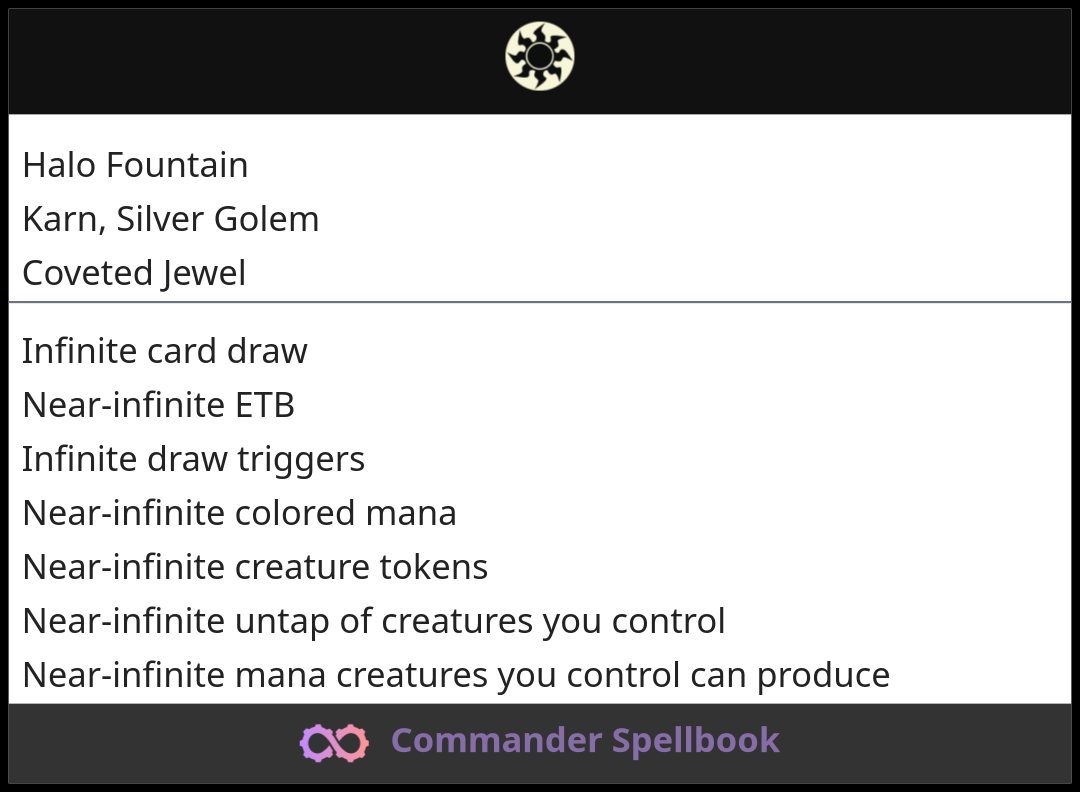
Task: Click the divider line under Coveted Jewel
Action: (540, 301)
